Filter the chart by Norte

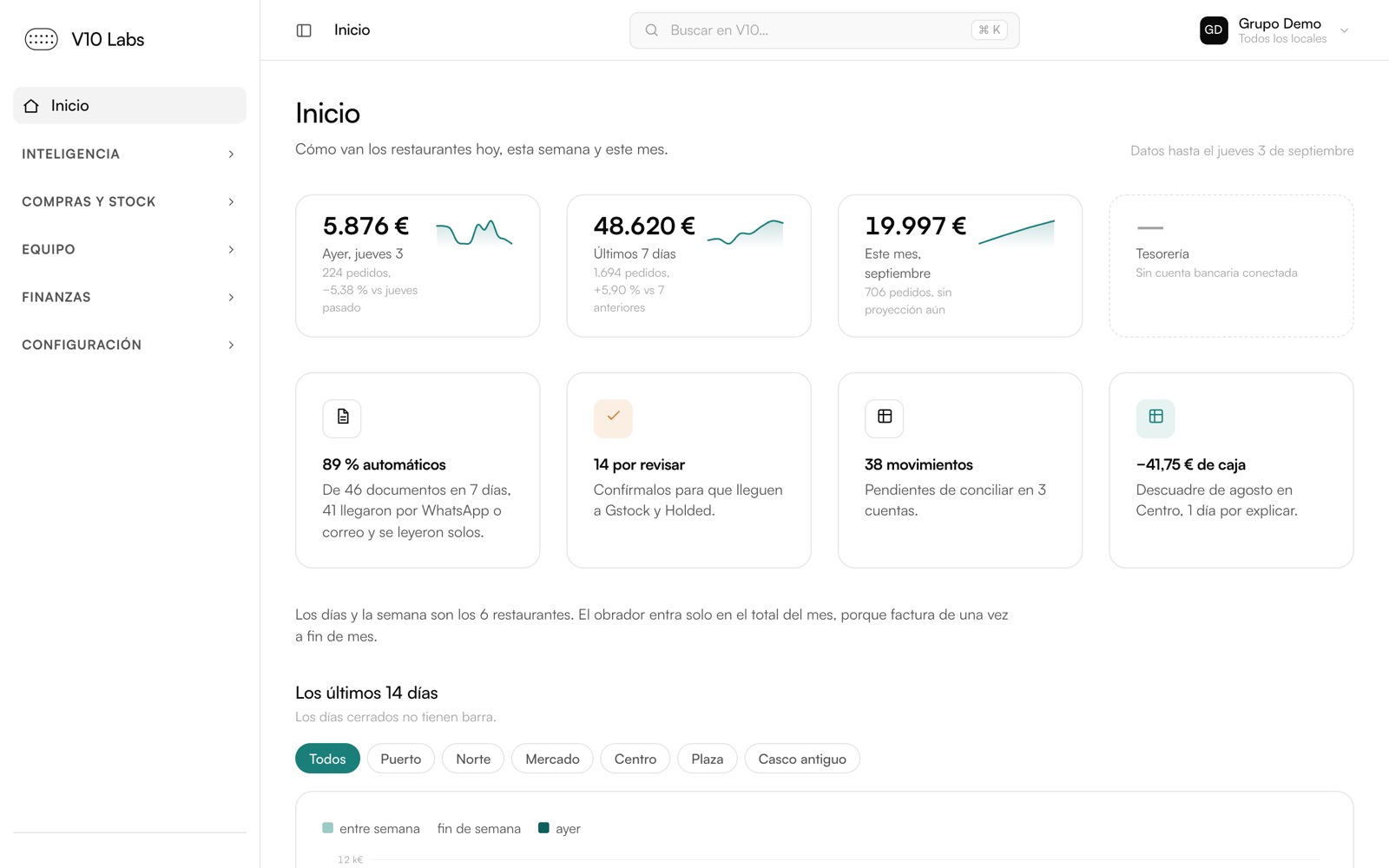click(473, 759)
